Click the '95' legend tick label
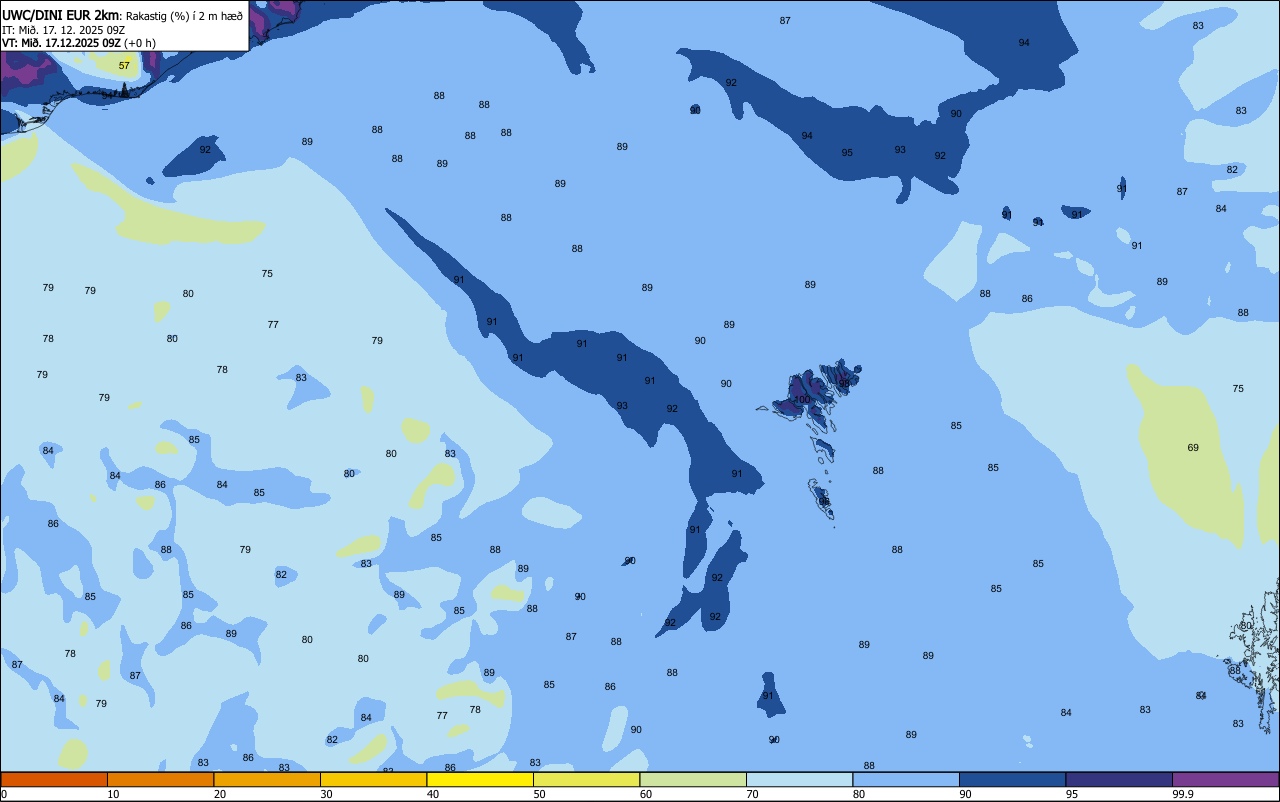 [1072, 794]
